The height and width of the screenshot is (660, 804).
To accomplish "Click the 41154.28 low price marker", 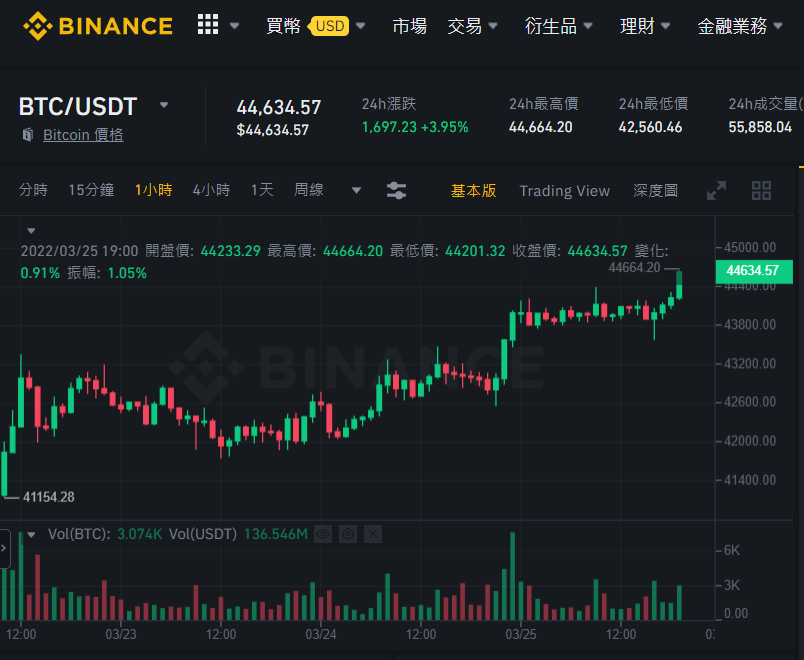I will 49,497.
